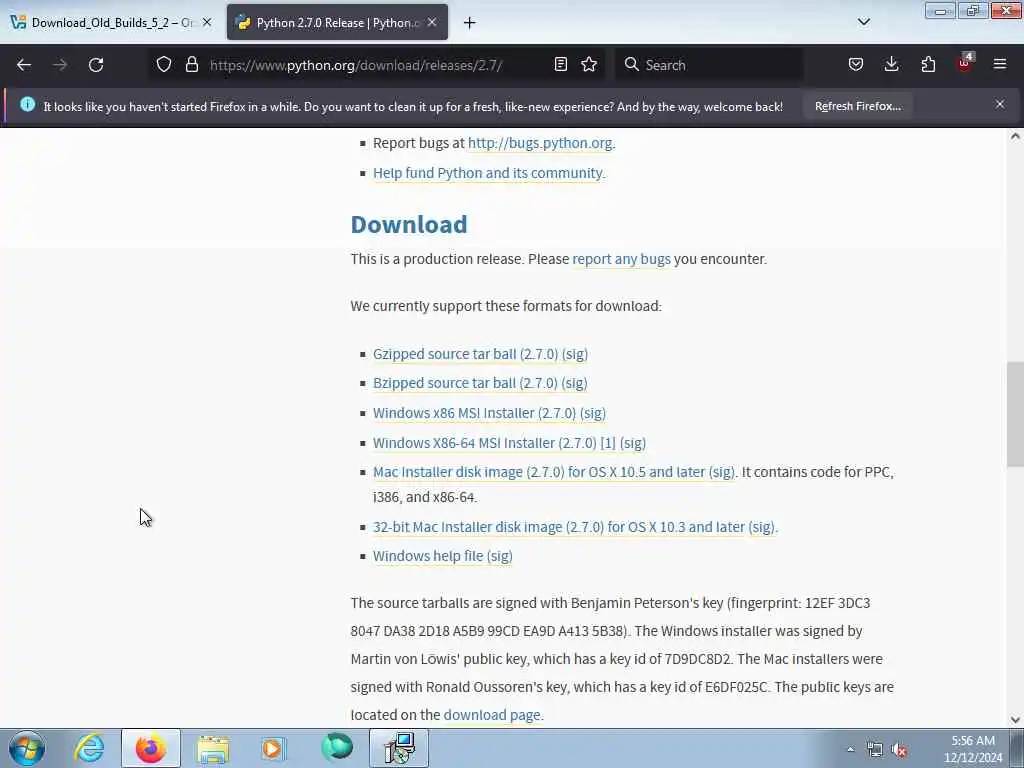Open Windows Media Player from taskbar
Screen dimensions: 1024x768
coord(273,748)
